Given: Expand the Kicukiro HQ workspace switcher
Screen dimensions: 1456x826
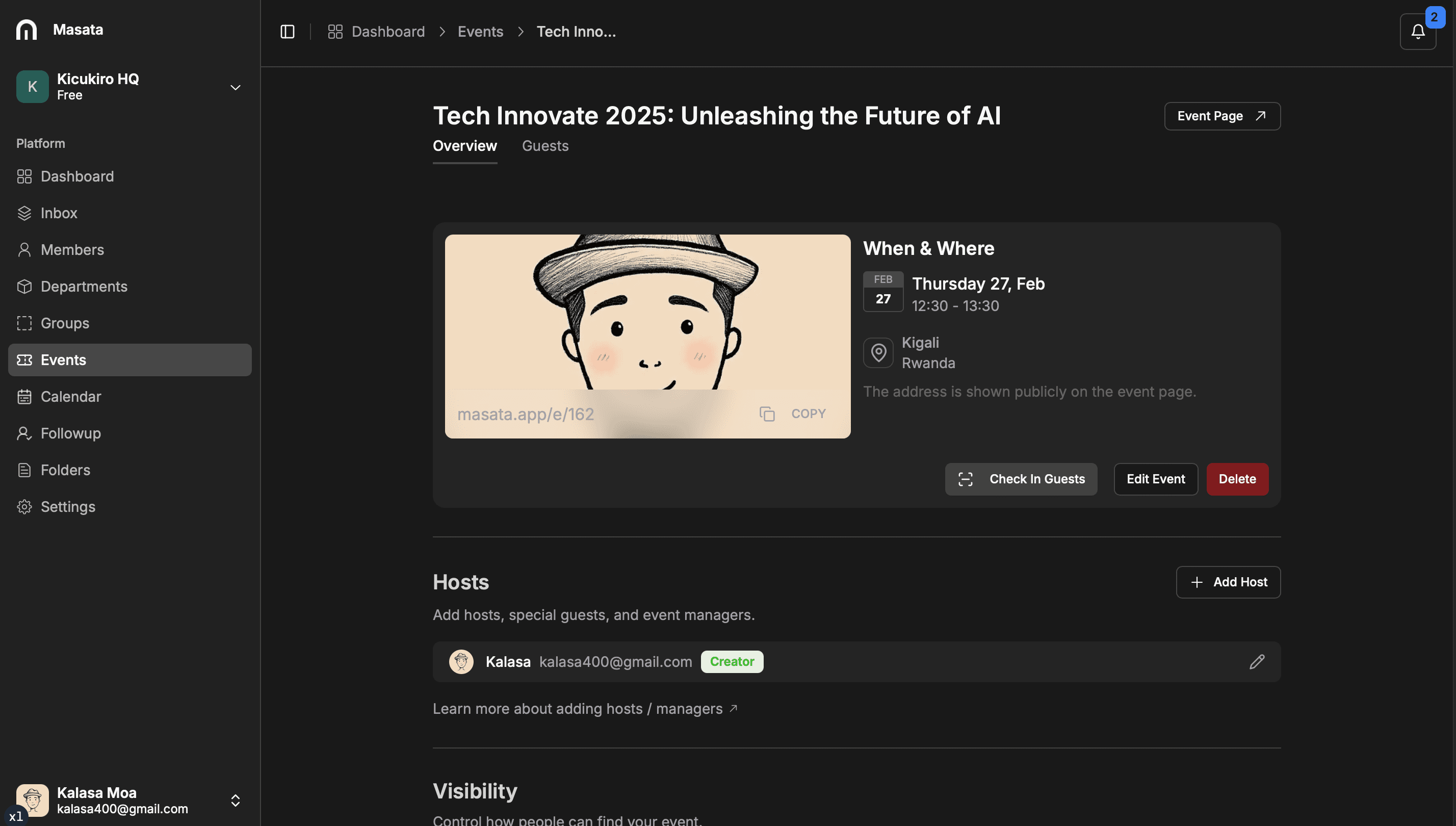Looking at the screenshot, I should [x=235, y=87].
